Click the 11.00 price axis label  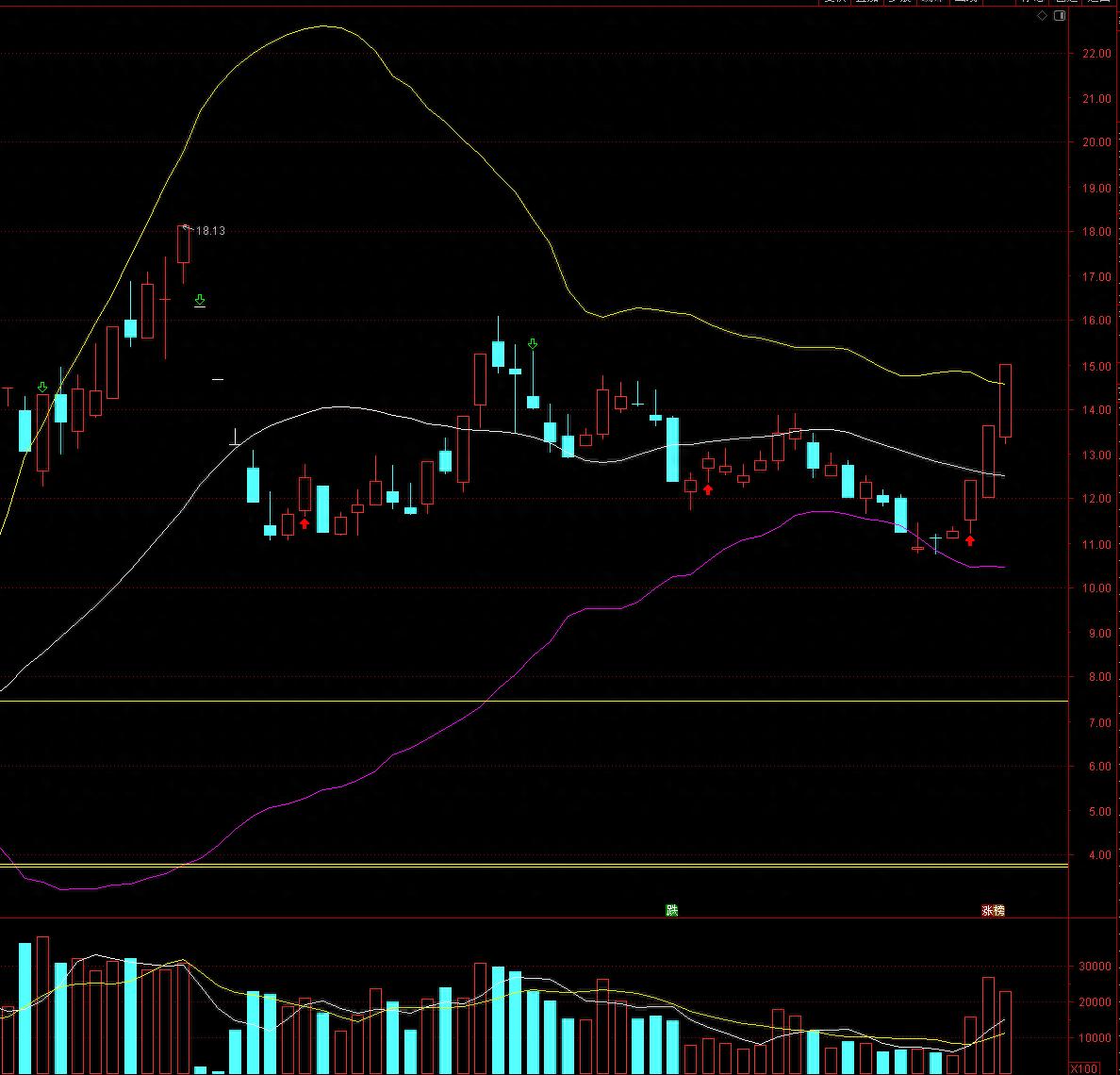click(1096, 544)
